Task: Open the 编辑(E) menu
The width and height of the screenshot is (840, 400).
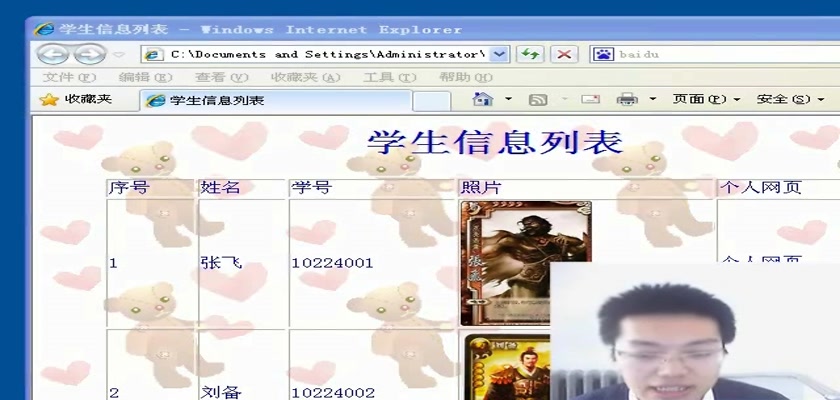Action: tap(145, 77)
